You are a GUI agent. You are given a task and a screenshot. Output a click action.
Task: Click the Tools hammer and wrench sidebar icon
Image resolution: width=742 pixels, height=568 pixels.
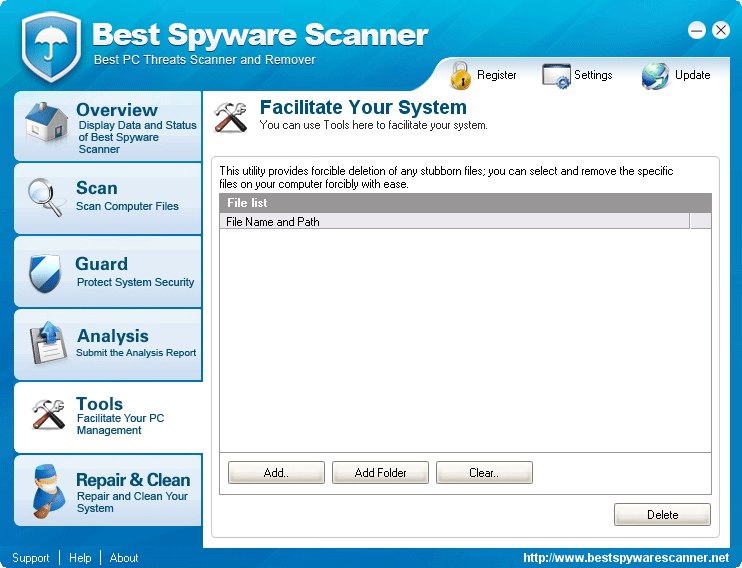48,414
